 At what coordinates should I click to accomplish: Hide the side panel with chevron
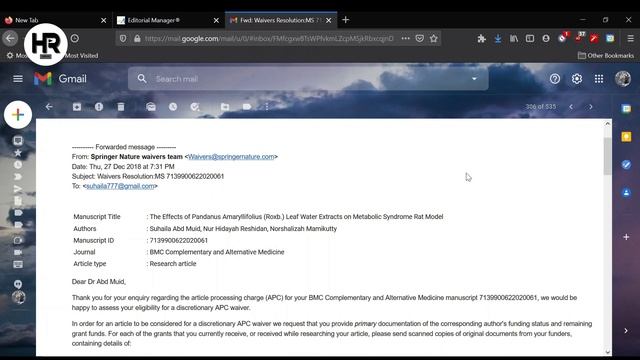pos(626,331)
